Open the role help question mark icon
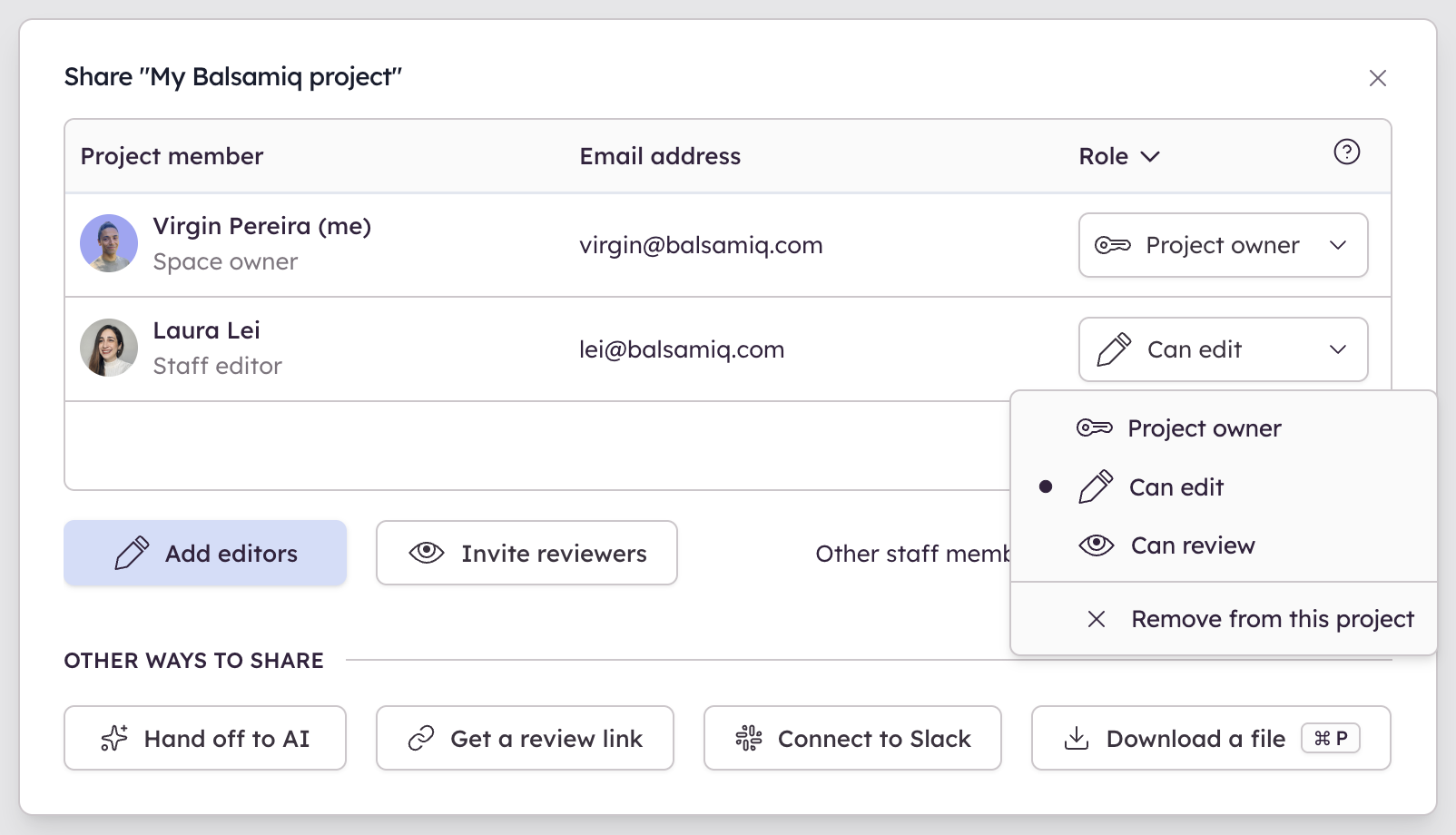 1346,152
